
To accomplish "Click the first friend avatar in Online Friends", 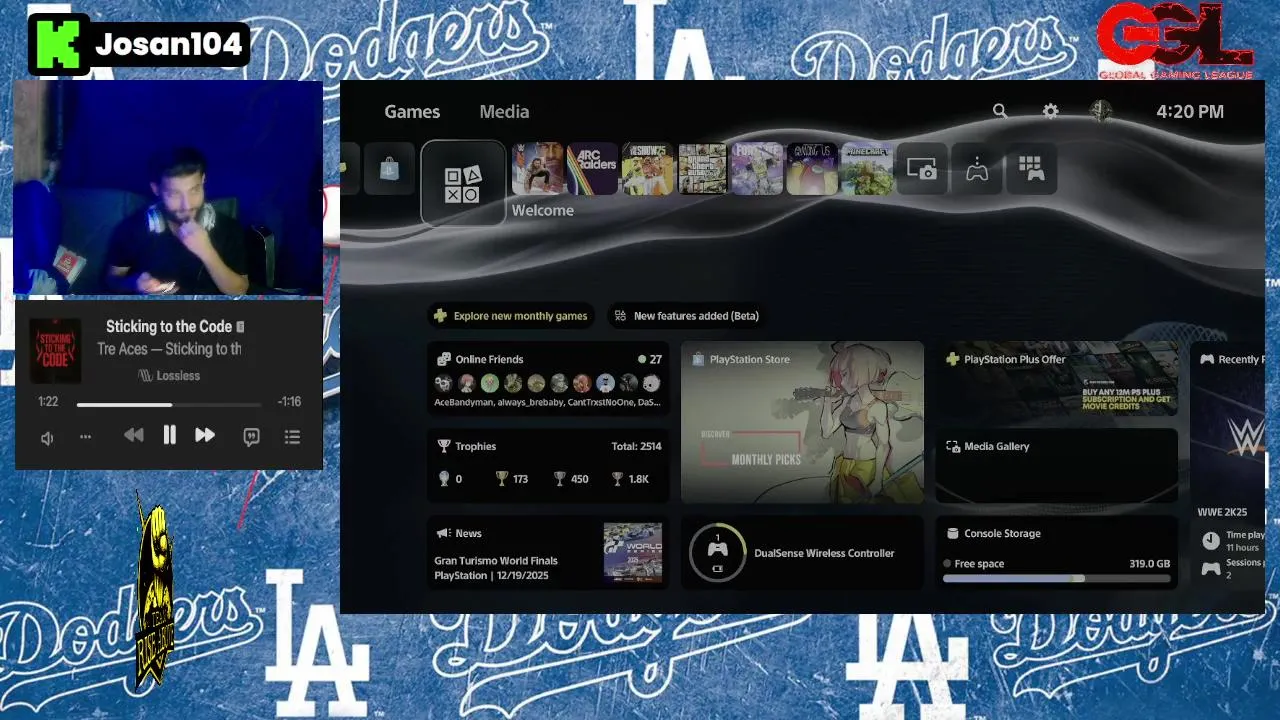I will point(443,383).
